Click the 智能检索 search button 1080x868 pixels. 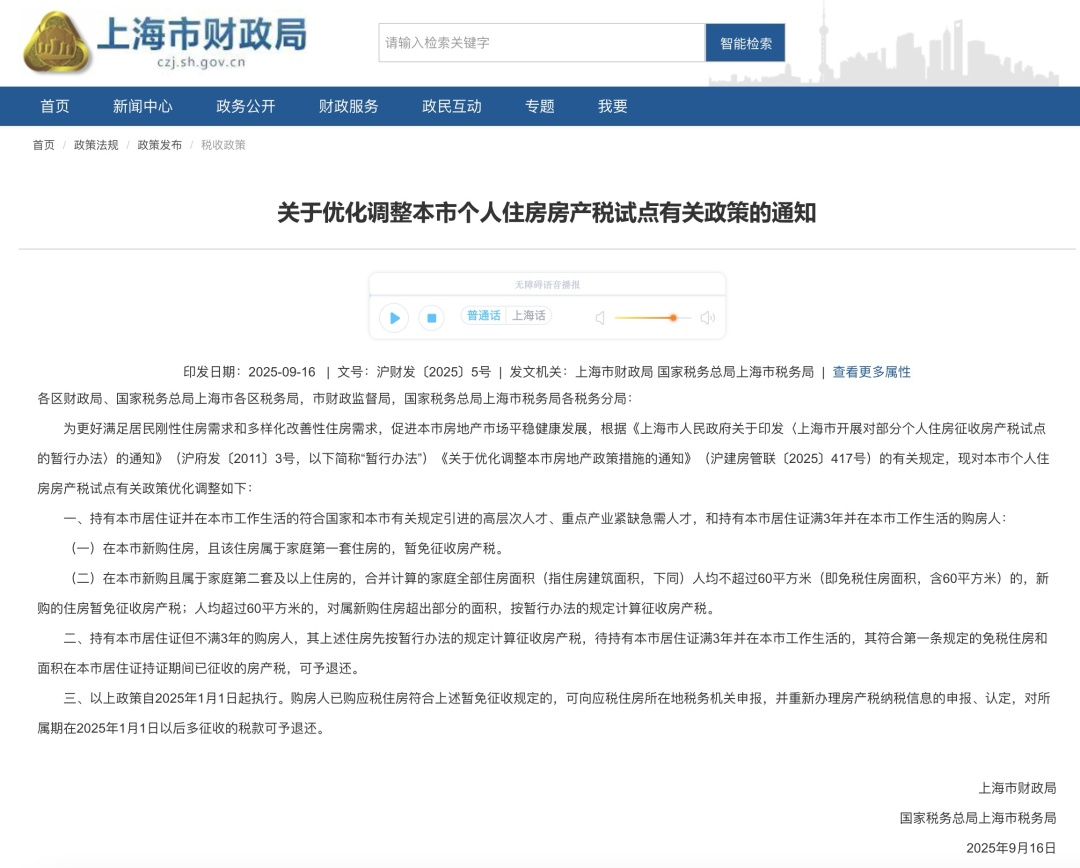746,43
